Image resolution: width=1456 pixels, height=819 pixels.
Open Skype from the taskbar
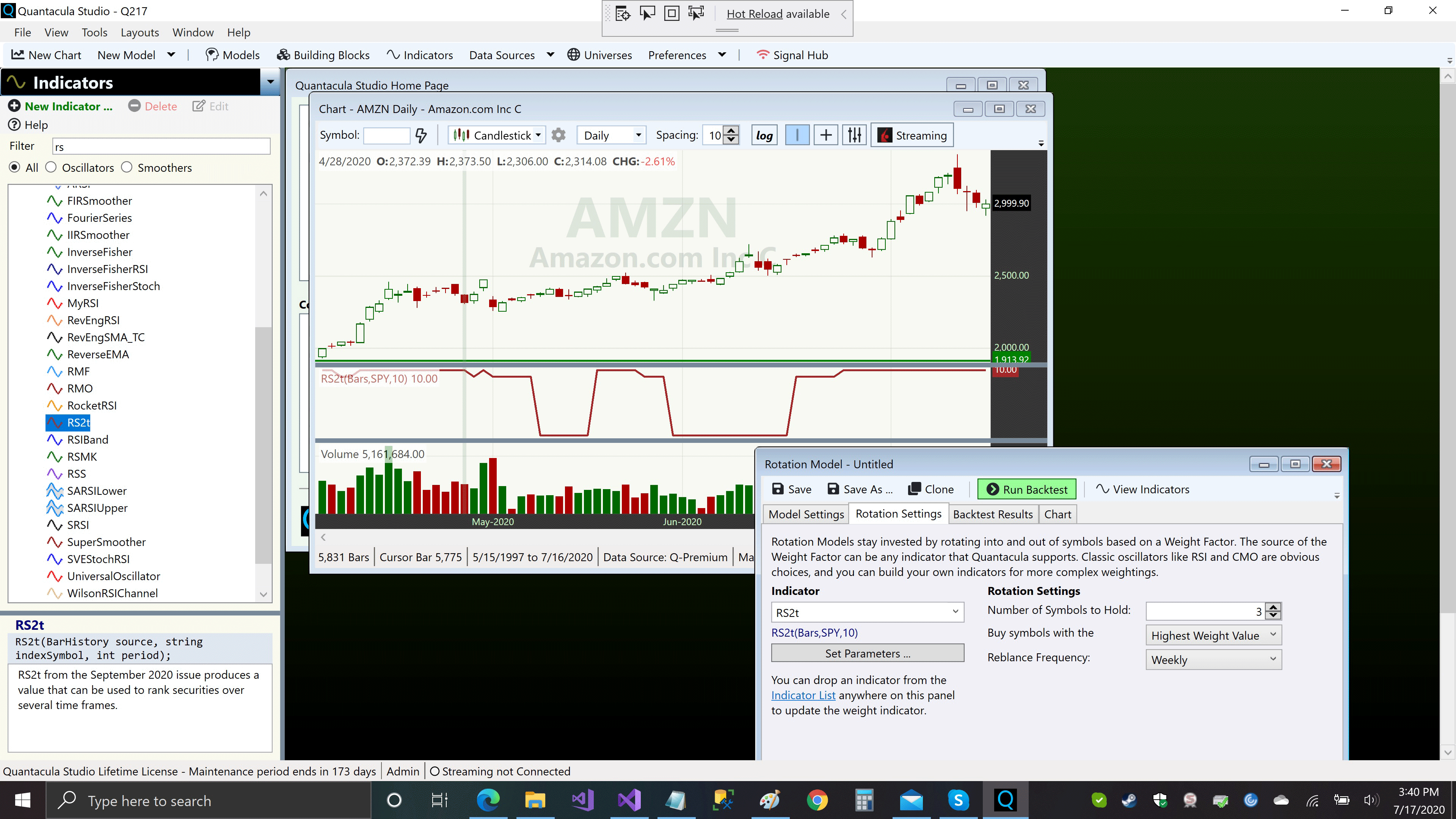(x=958, y=800)
